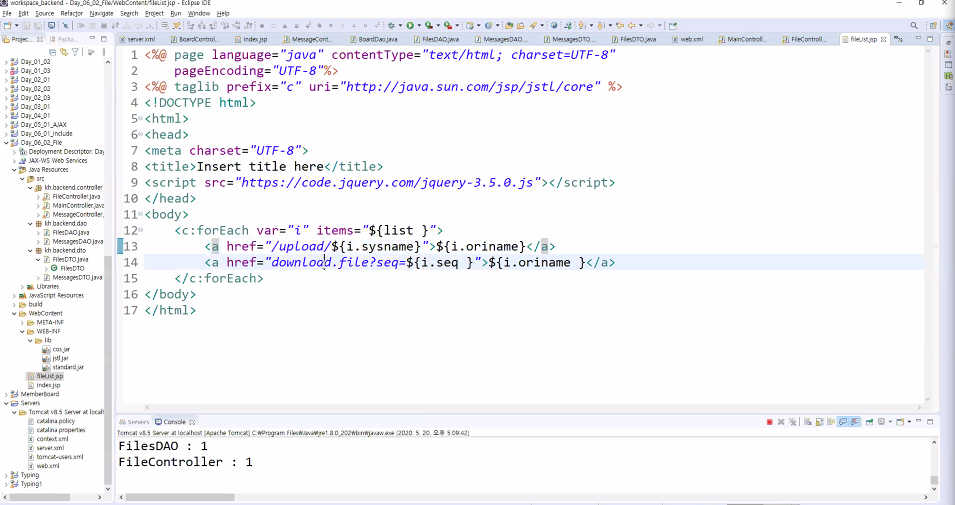Click the Open Web Browser globe icon
This screenshot has height=505, width=955.
click(554, 26)
